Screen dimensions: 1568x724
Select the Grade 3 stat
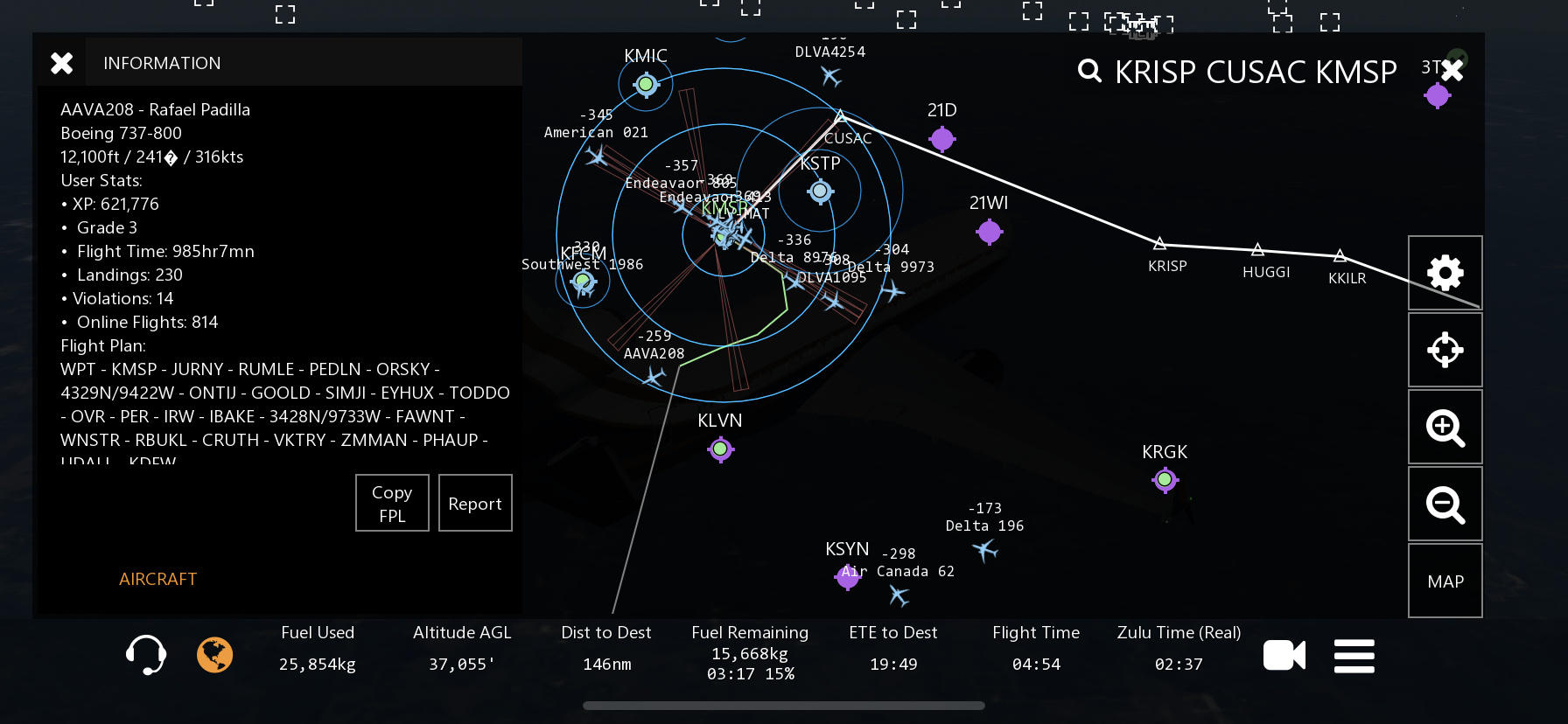point(99,227)
